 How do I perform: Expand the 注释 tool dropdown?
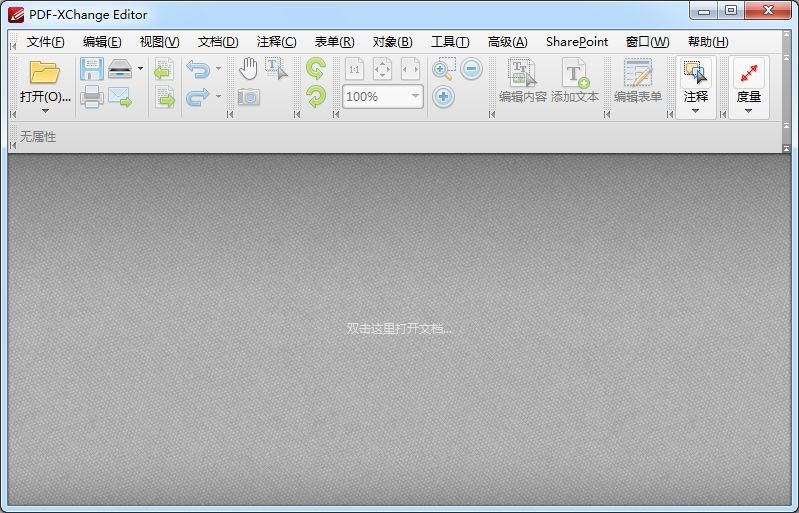point(695,111)
